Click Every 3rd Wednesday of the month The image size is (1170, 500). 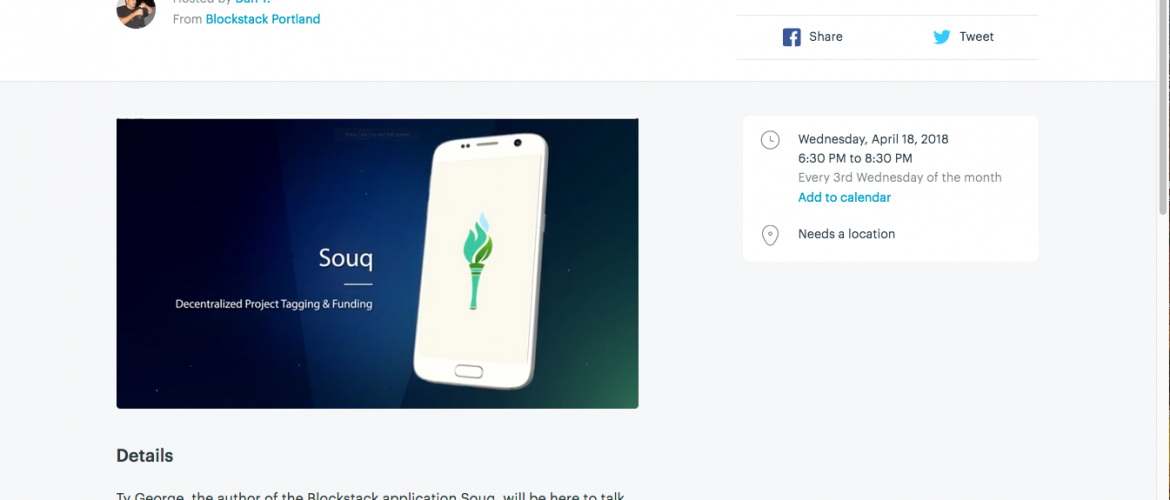(x=899, y=178)
